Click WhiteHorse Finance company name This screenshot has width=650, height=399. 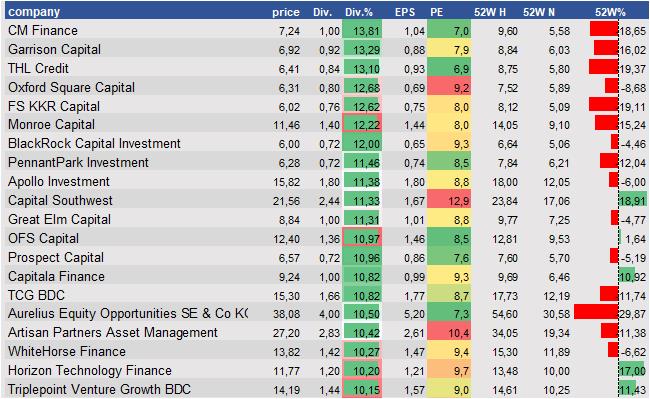tap(67, 351)
